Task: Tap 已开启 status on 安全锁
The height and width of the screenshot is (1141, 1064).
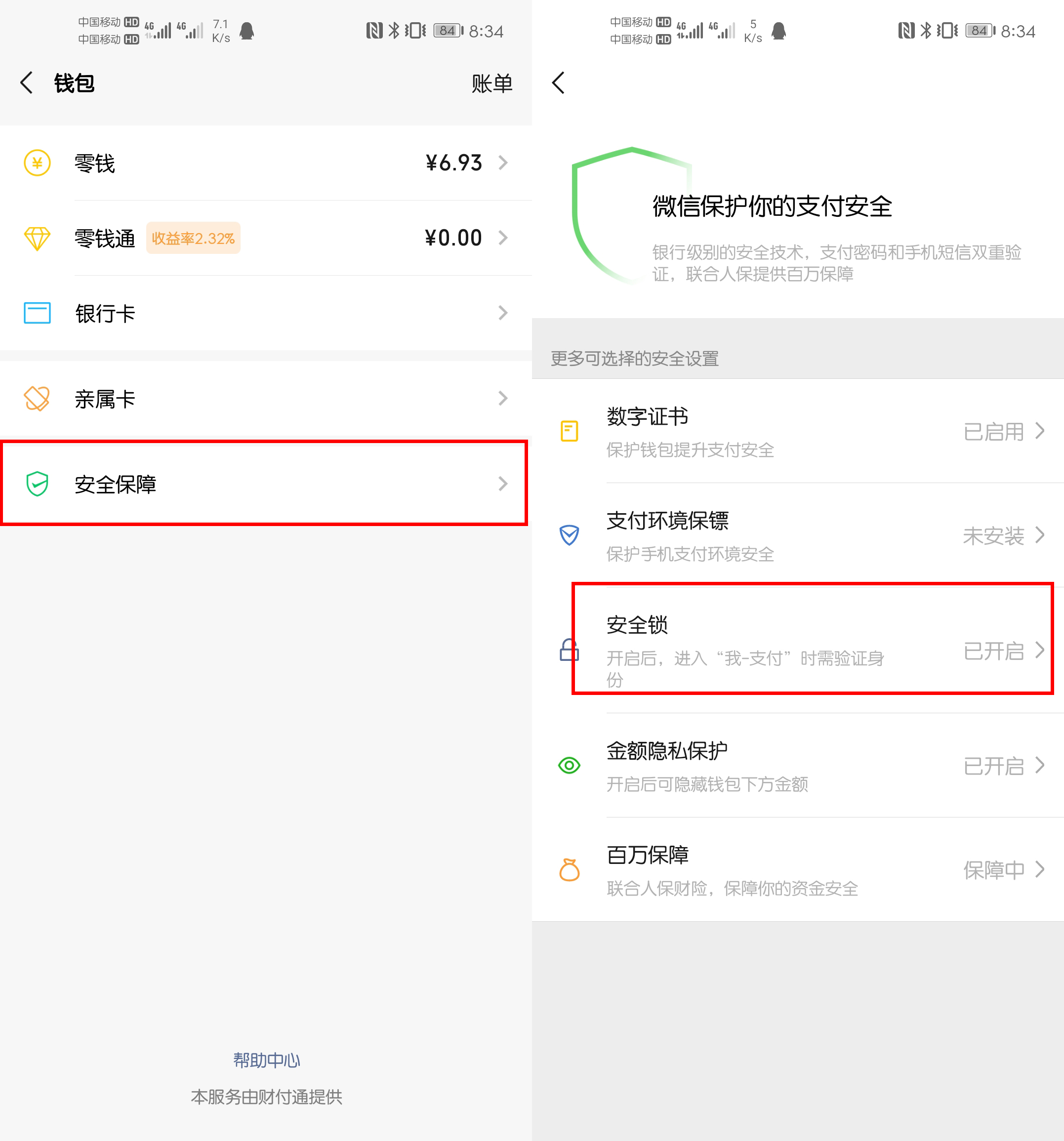Action: point(993,651)
